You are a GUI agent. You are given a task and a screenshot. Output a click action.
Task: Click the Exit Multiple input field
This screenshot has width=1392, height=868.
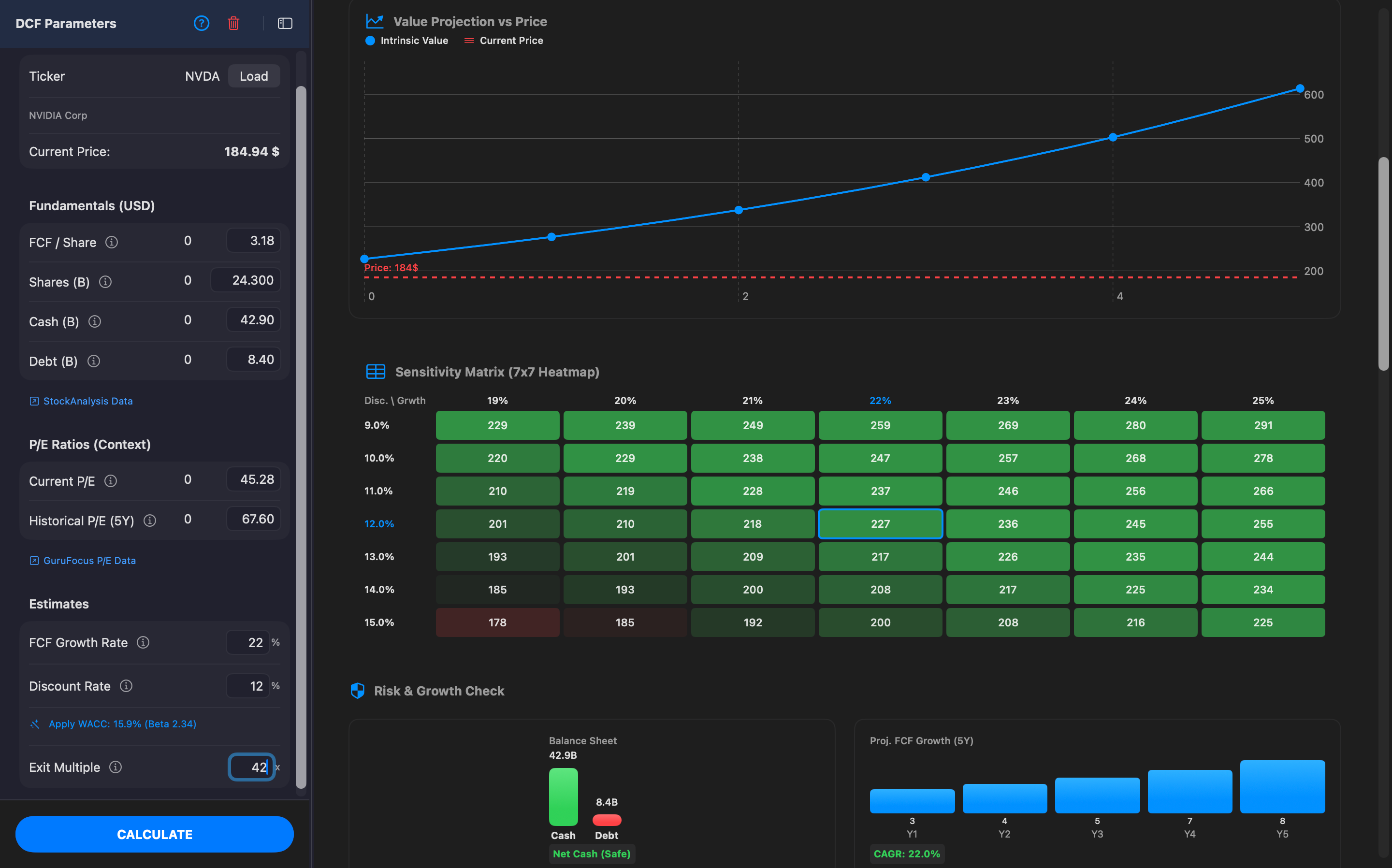251,767
